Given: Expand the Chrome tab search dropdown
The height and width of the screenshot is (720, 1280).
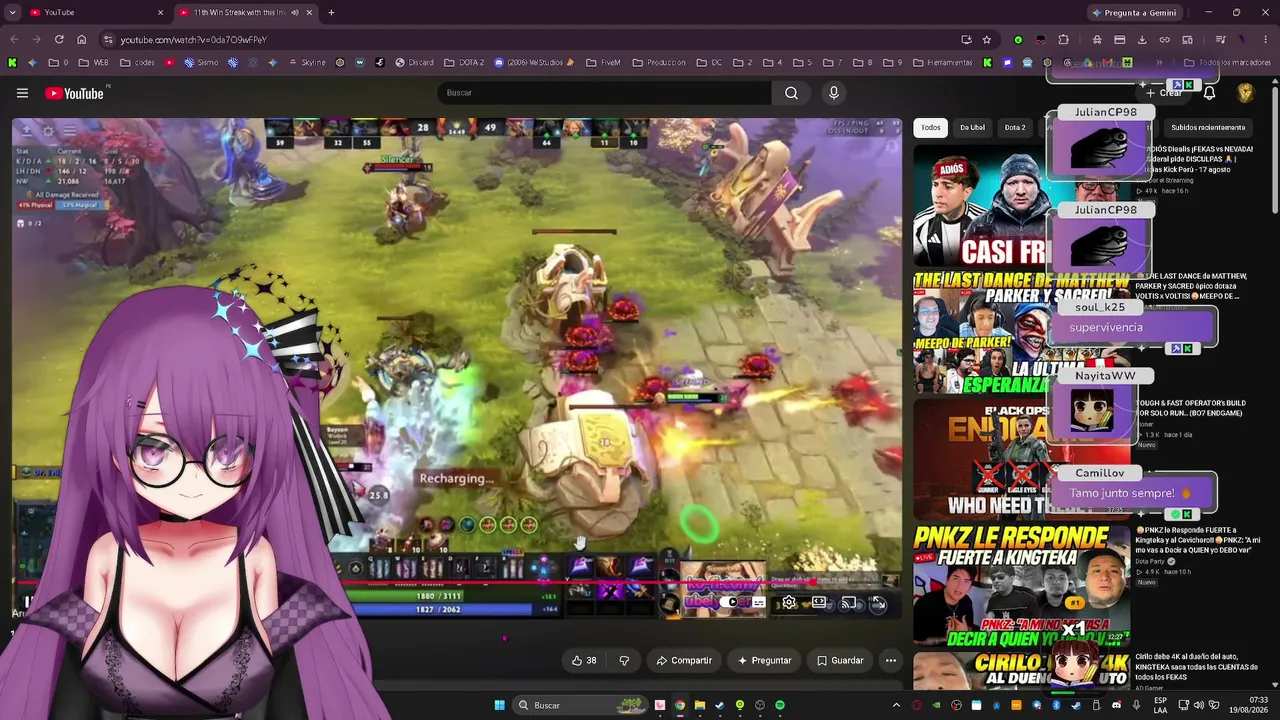Looking at the screenshot, I should tap(12, 12).
